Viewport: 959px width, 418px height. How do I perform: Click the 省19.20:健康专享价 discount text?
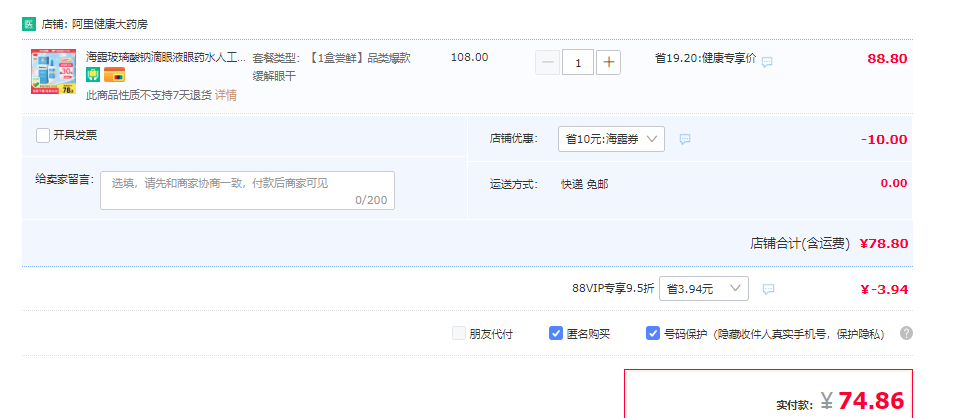click(705, 58)
